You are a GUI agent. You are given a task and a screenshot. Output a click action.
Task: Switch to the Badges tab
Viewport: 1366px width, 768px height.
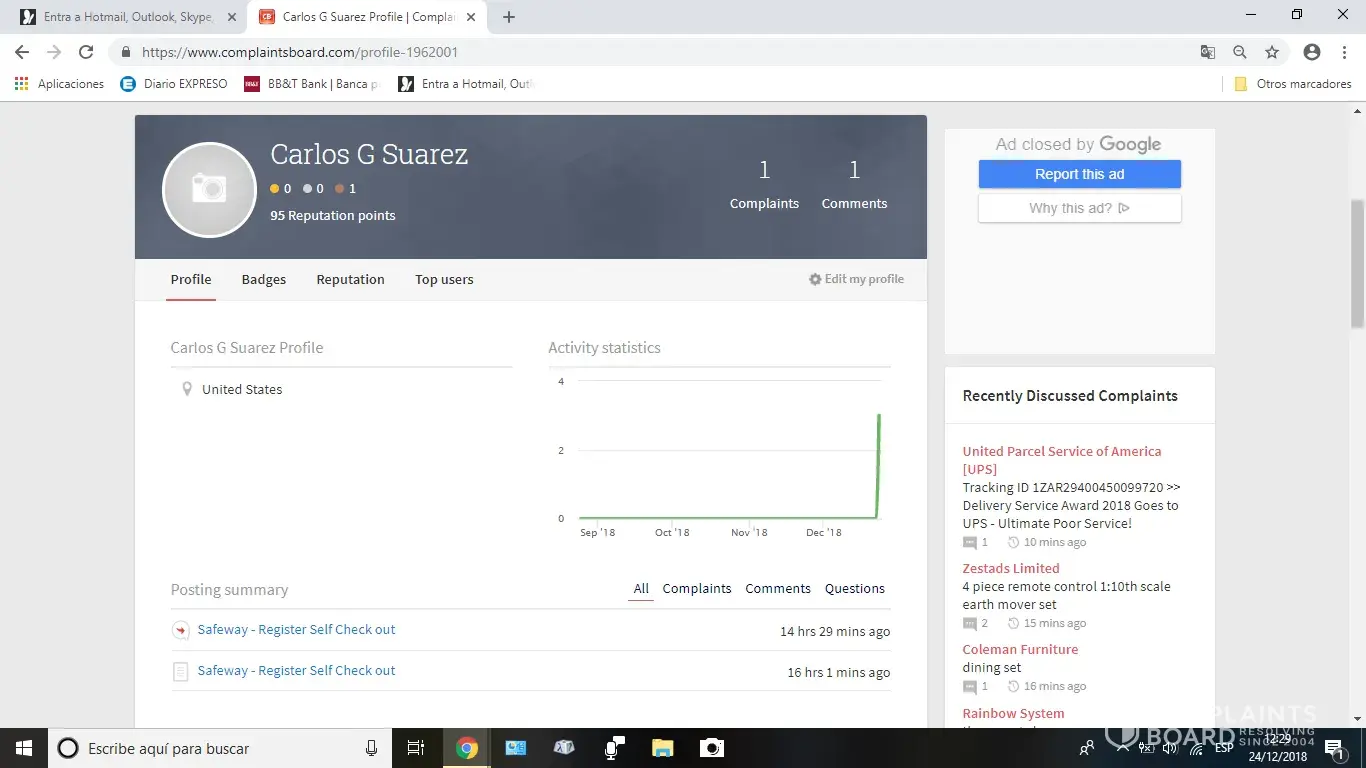click(x=264, y=280)
